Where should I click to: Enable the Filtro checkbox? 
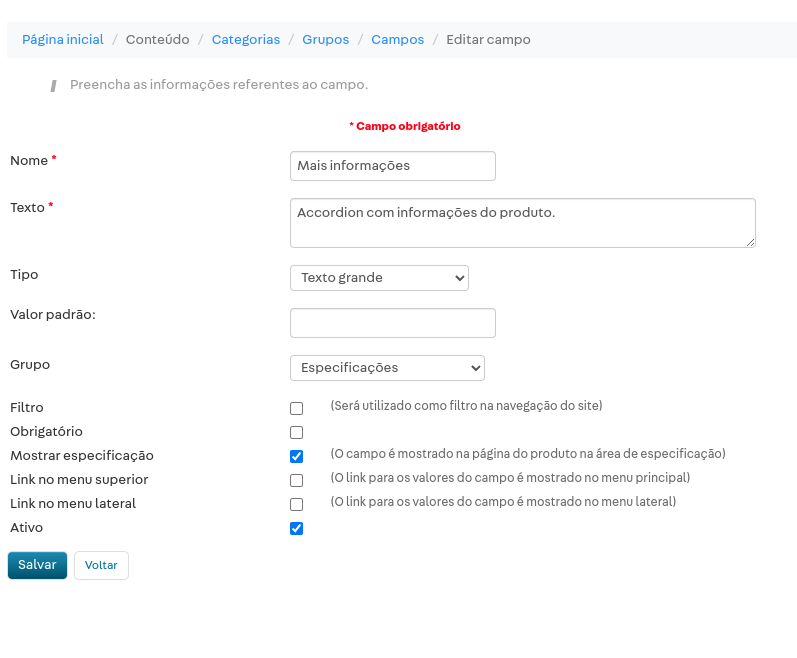[296, 409]
